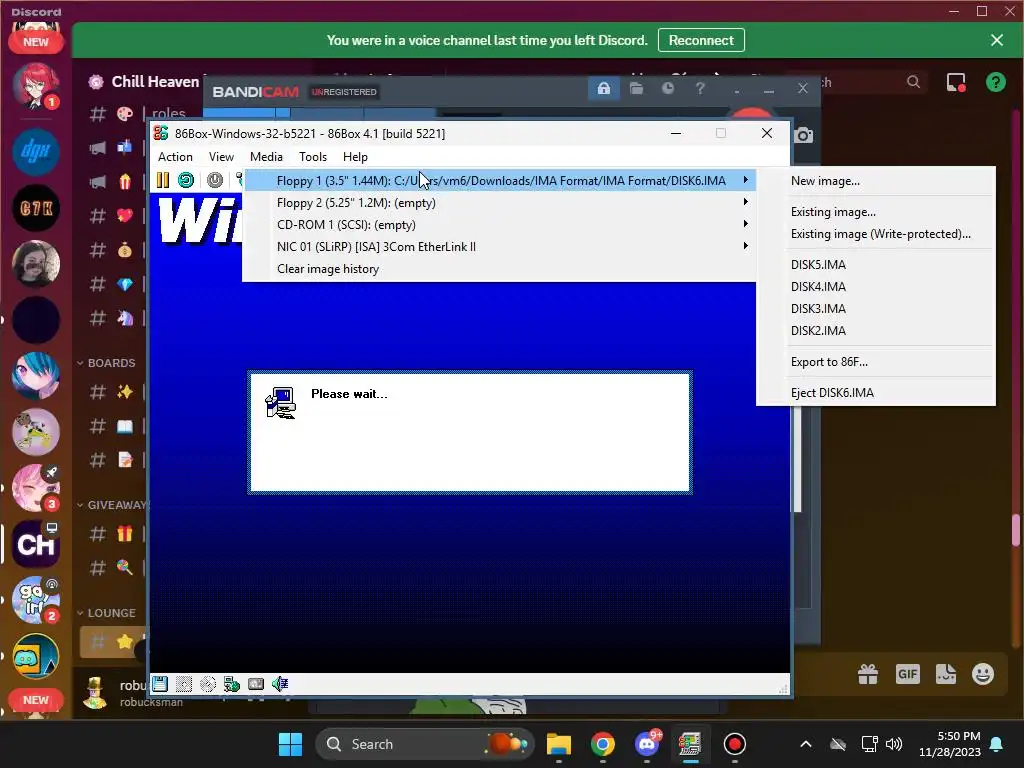The image size is (1024, 768).
Task: Expand Floppy 1 DISK6.IMA submenu entry
Action: click(499, 180)
